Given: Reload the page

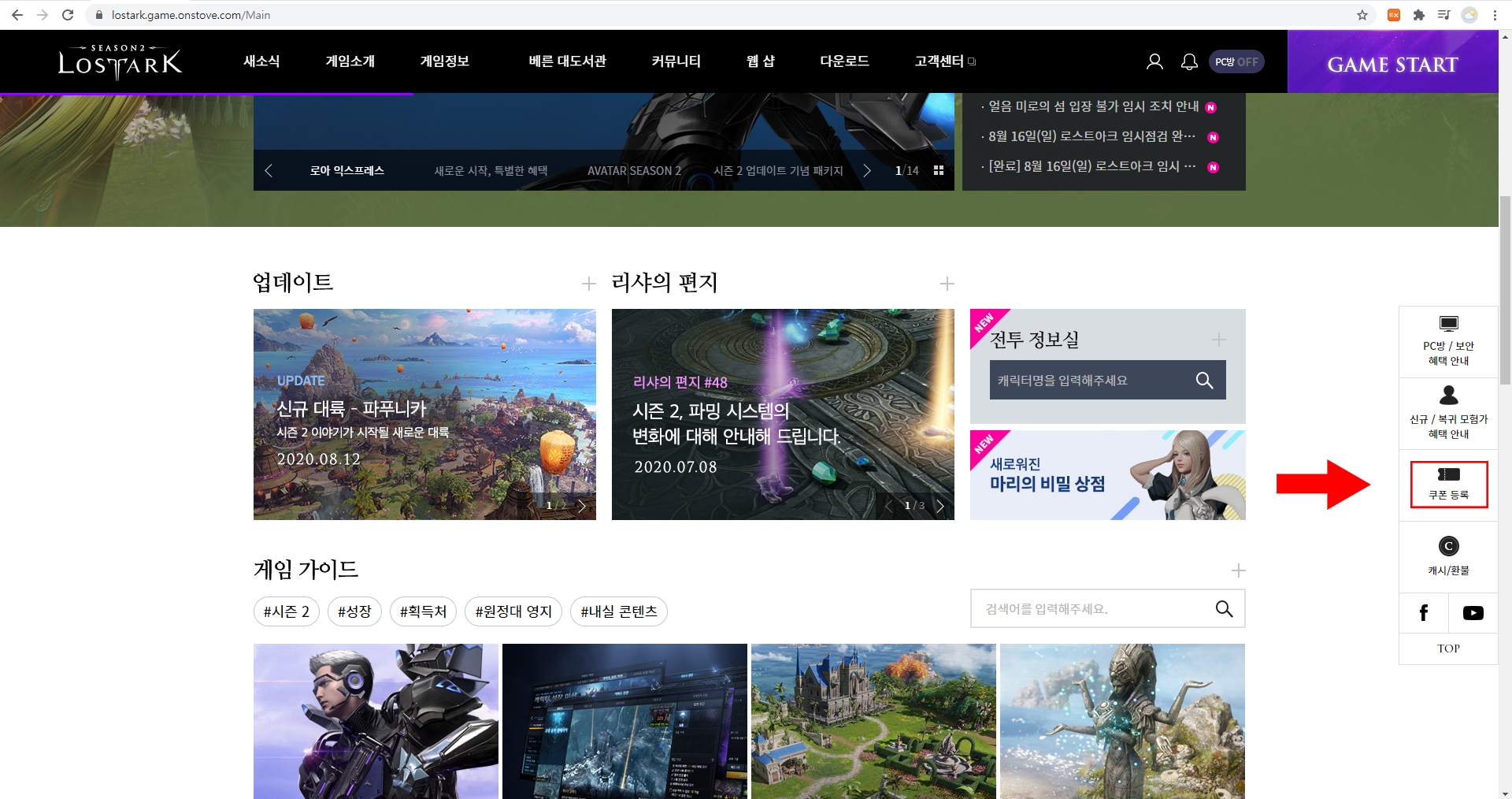Looking at the screenshot, I should click(68, 15).
